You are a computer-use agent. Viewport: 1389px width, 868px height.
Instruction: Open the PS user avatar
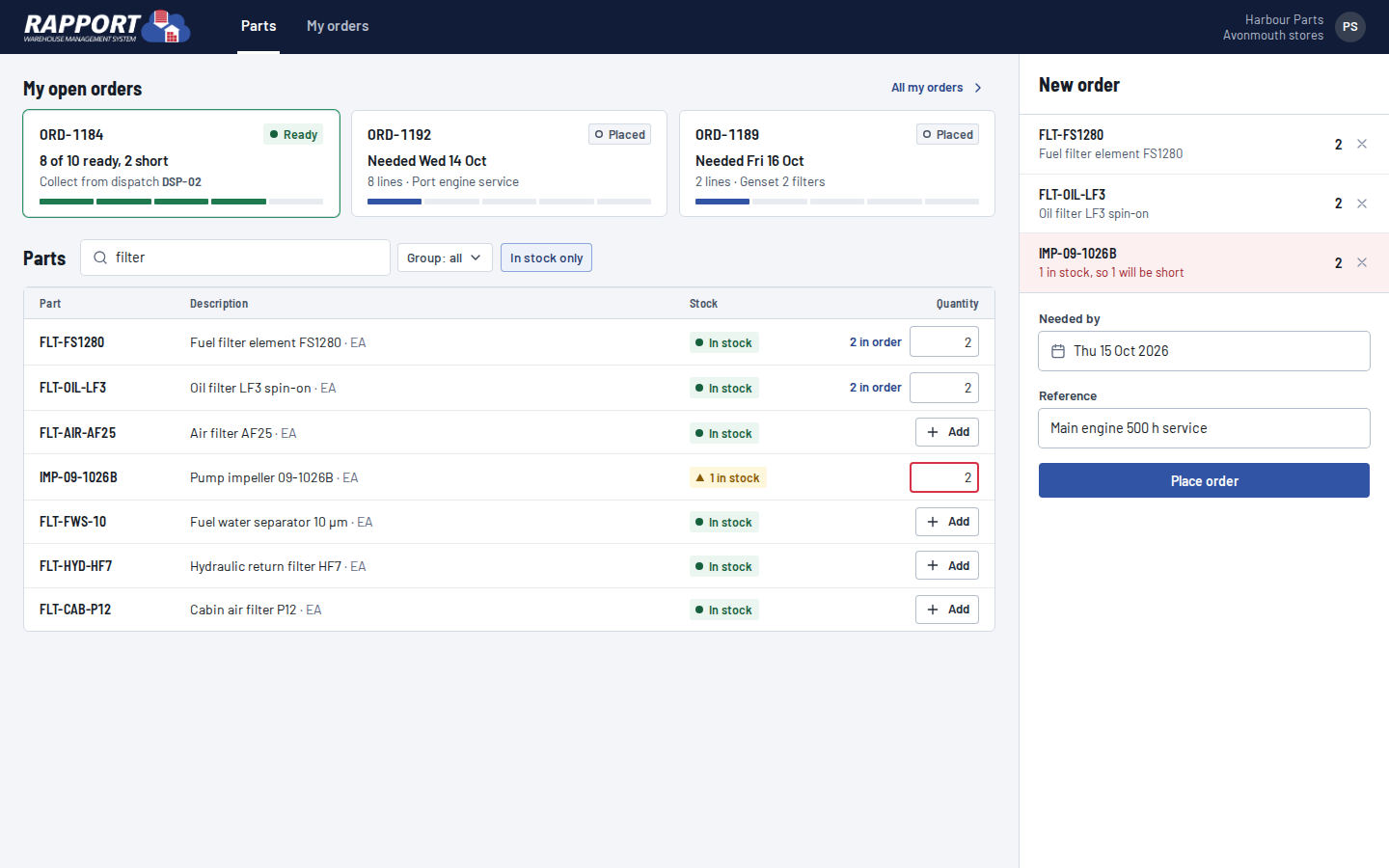(x=1350, y=27)
